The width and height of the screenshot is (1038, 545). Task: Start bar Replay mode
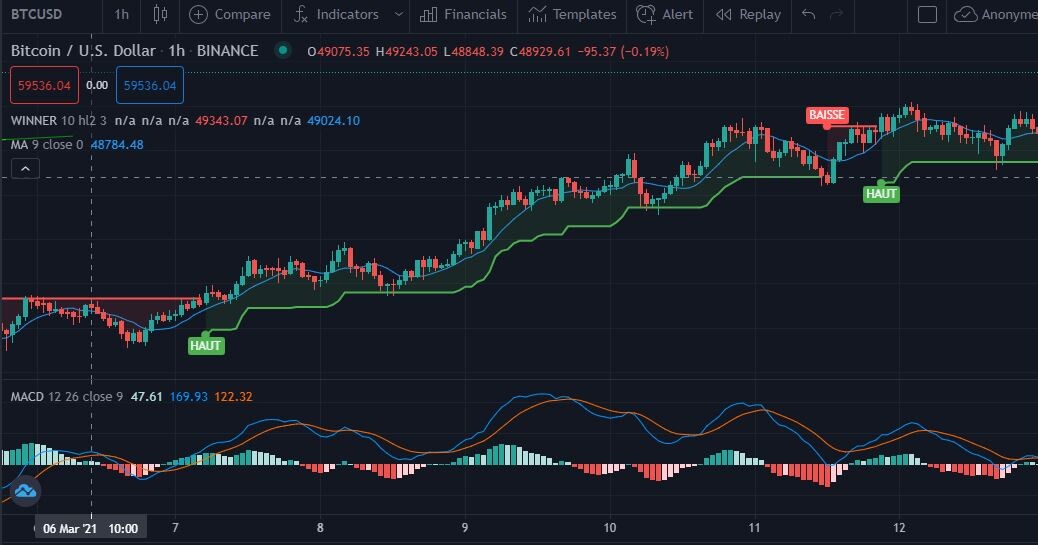(748, 14)
